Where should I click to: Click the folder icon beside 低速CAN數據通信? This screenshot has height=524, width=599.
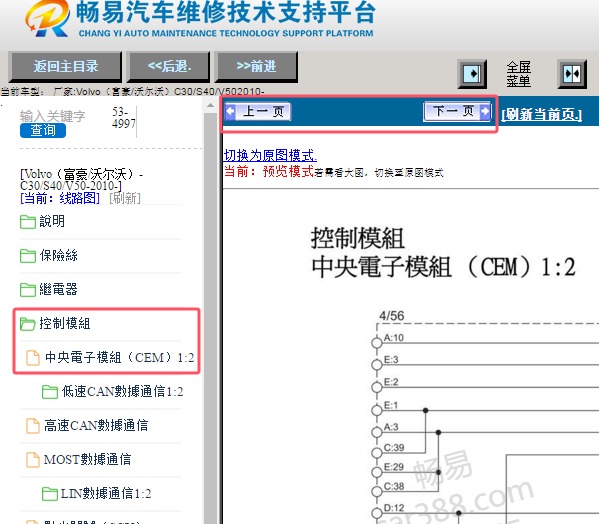[x=50, y=392]
